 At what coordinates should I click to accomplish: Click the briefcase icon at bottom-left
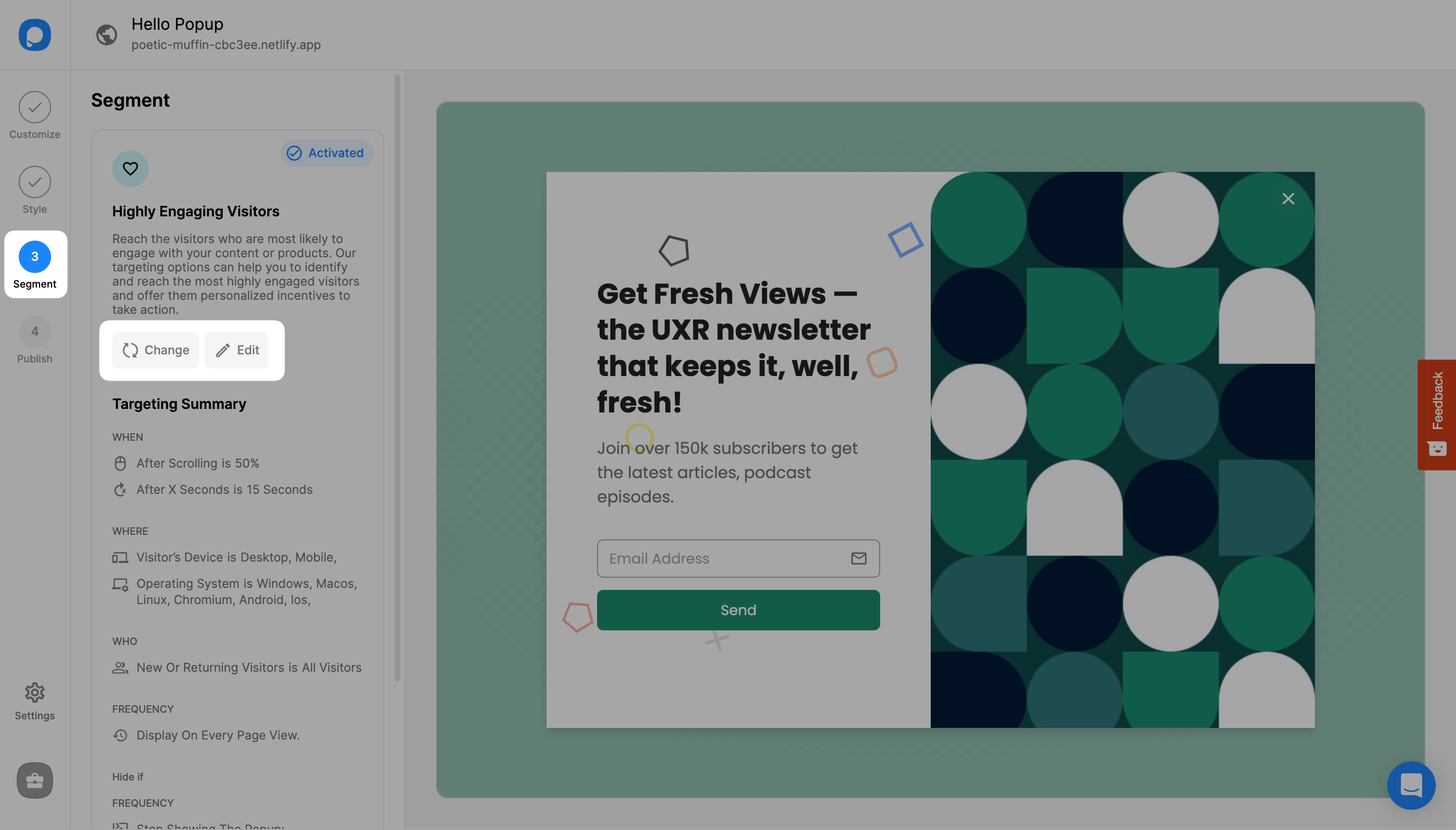(x=35, y=780)
